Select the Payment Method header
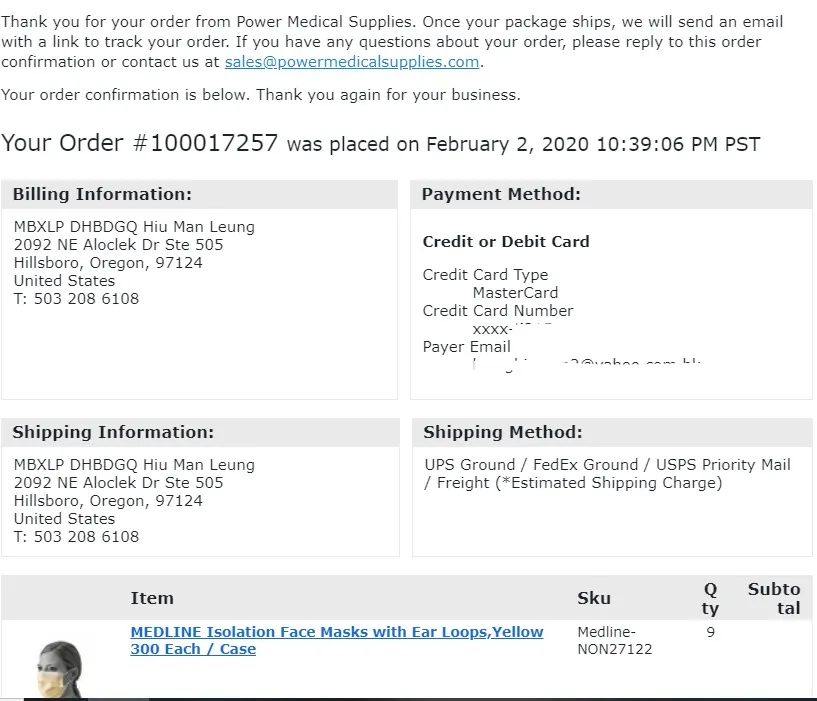This screenshot has width=817, height=701. click(x=501, y=194)
